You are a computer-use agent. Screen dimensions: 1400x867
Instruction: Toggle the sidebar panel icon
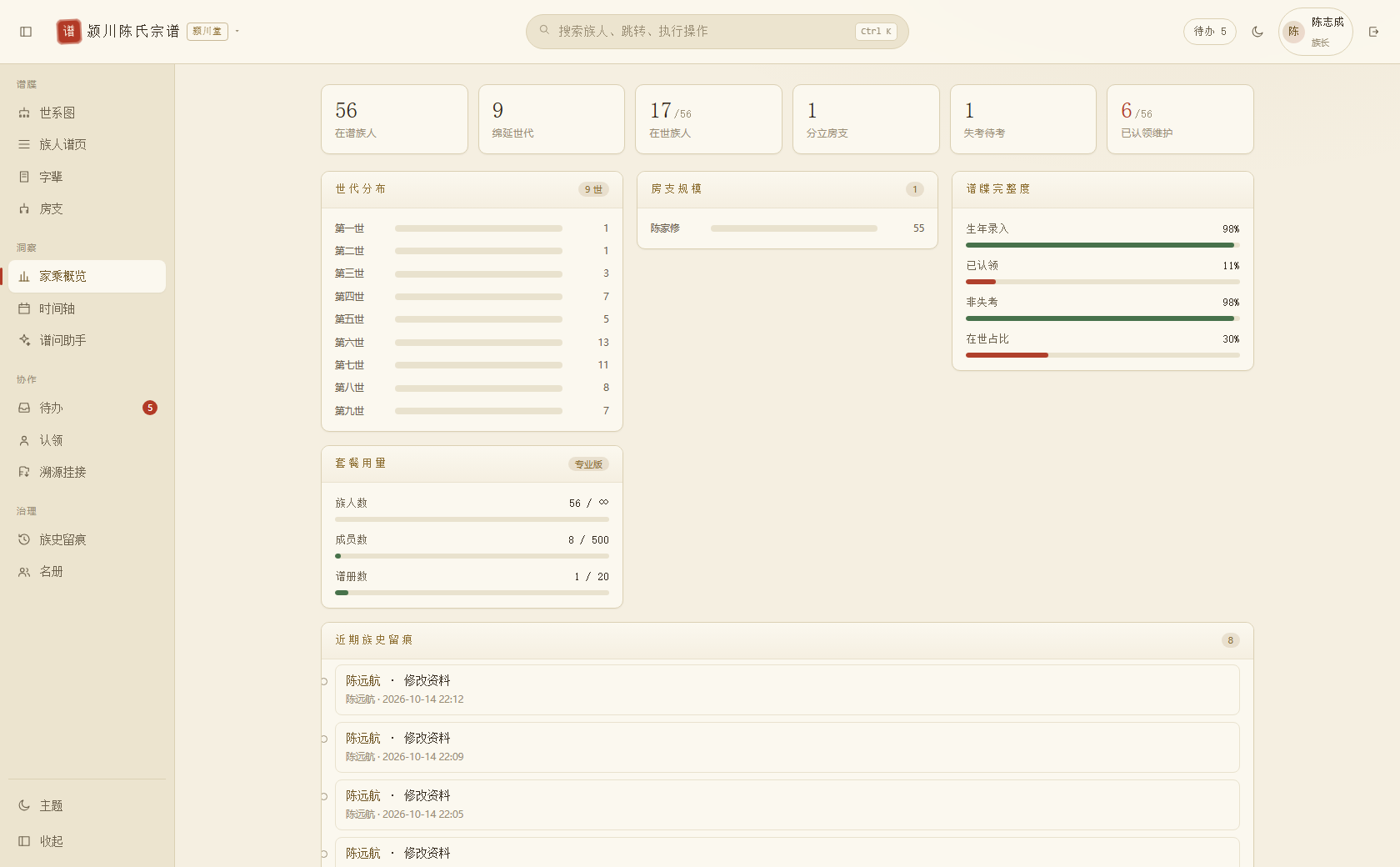(x=26, y=32)
